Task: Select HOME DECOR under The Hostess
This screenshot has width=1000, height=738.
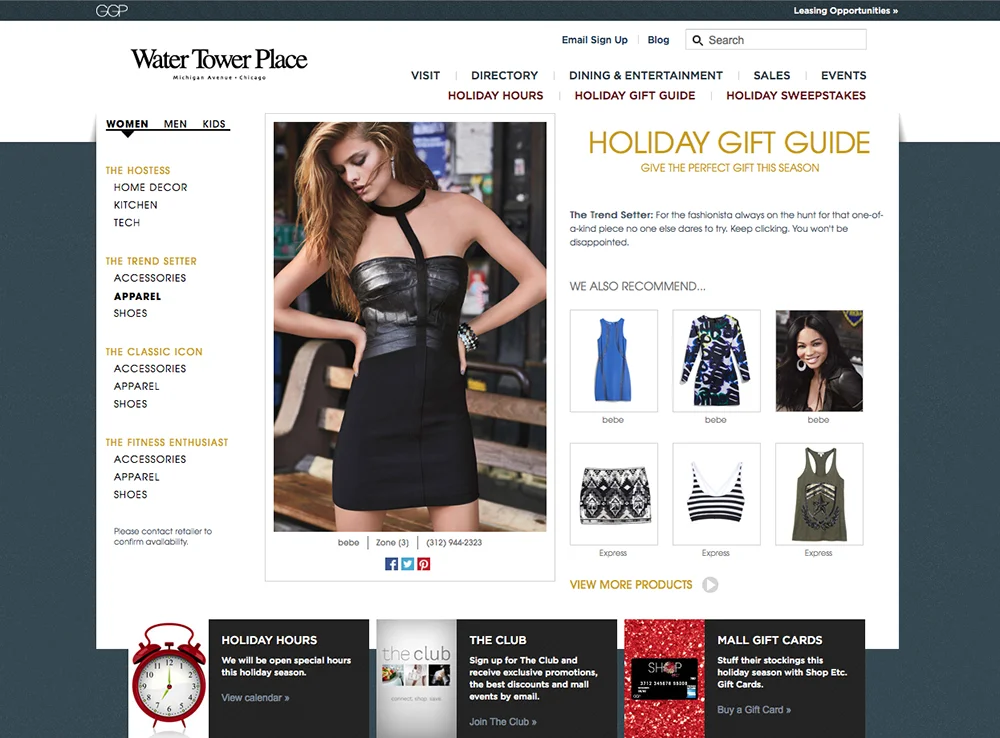Action: pos(151,188)
